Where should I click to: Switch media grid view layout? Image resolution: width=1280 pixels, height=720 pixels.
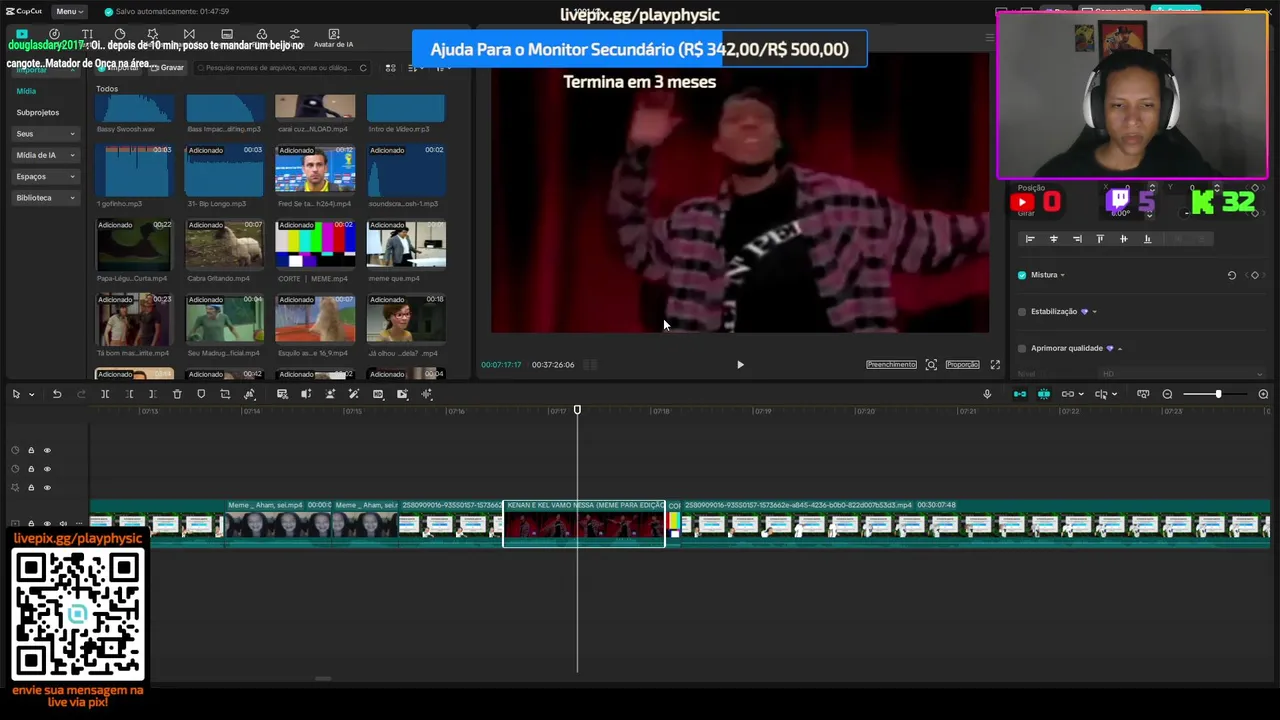[x=390, y=68]
